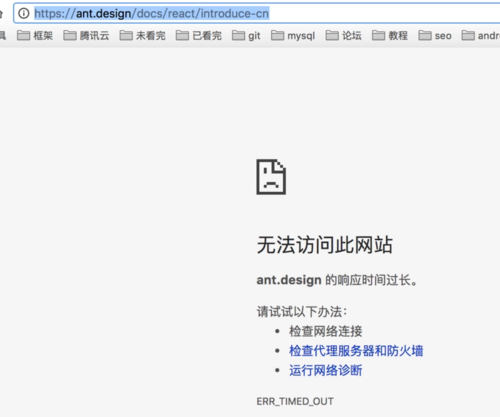
Task: Open the mysql bookmarks folder
Action: point(293,35)
